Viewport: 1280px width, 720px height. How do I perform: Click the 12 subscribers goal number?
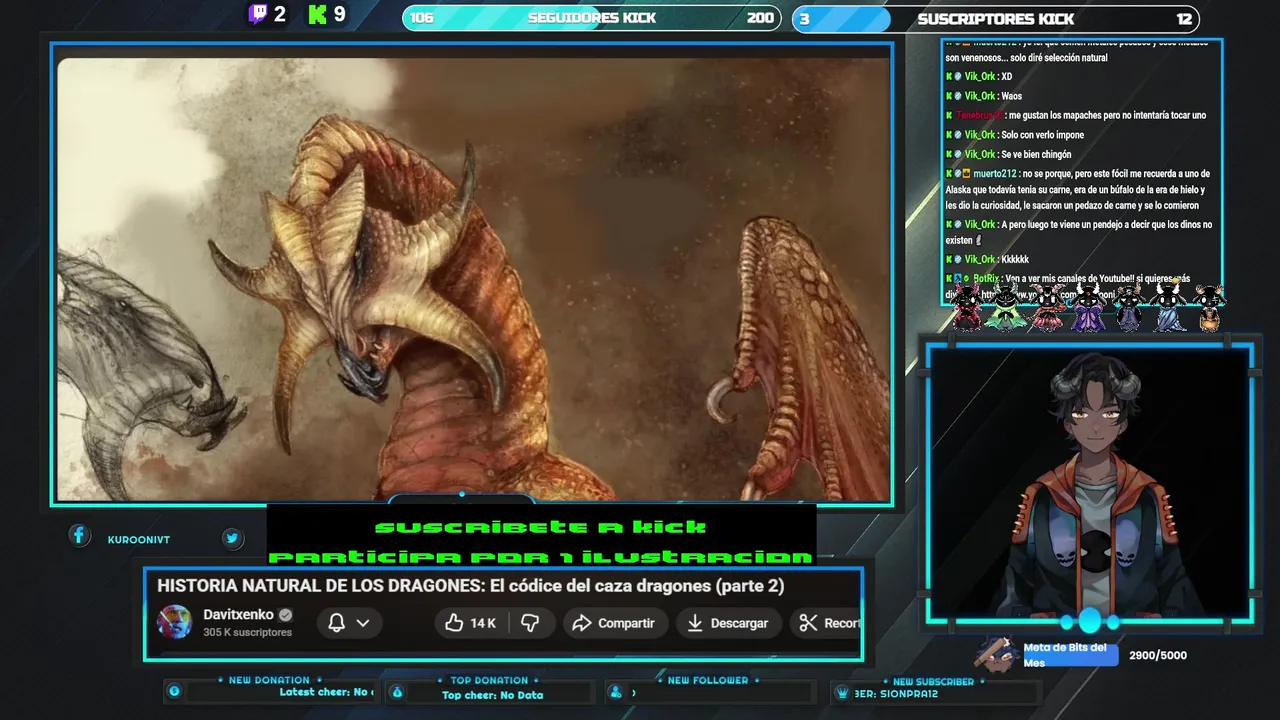click(x=1184, y=19)
